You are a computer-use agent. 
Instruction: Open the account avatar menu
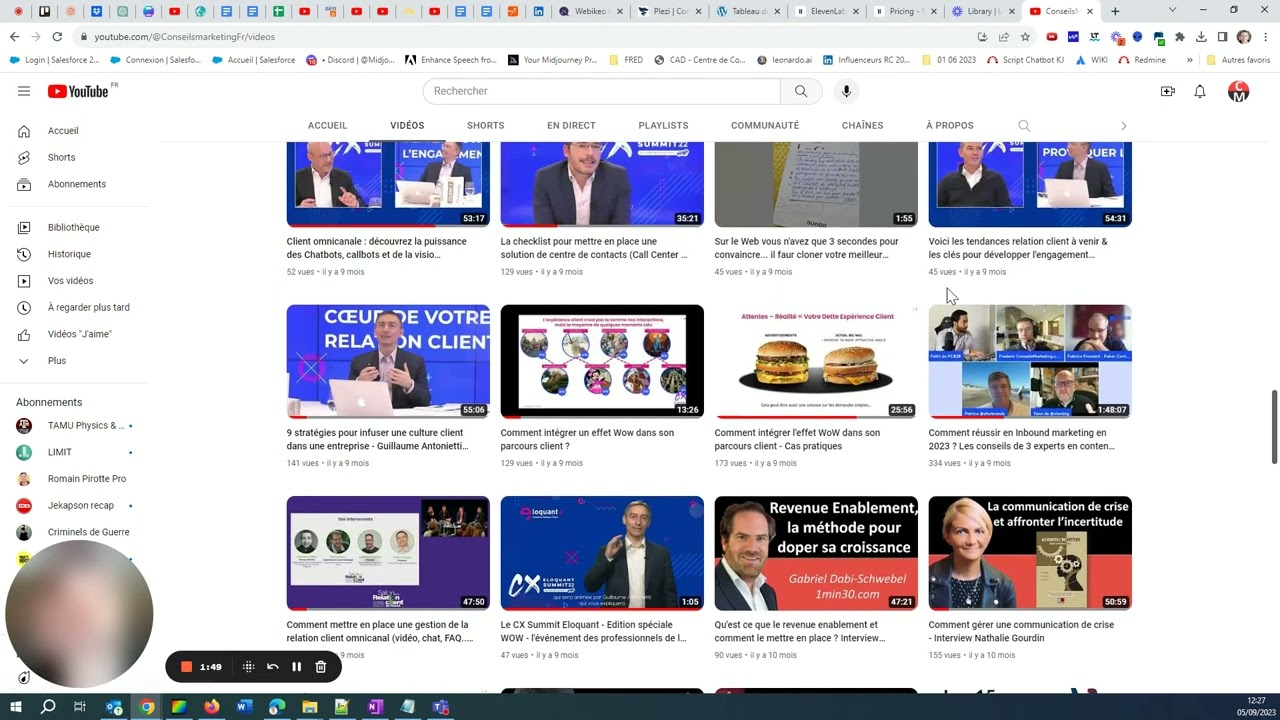[x=1238, y=91]
